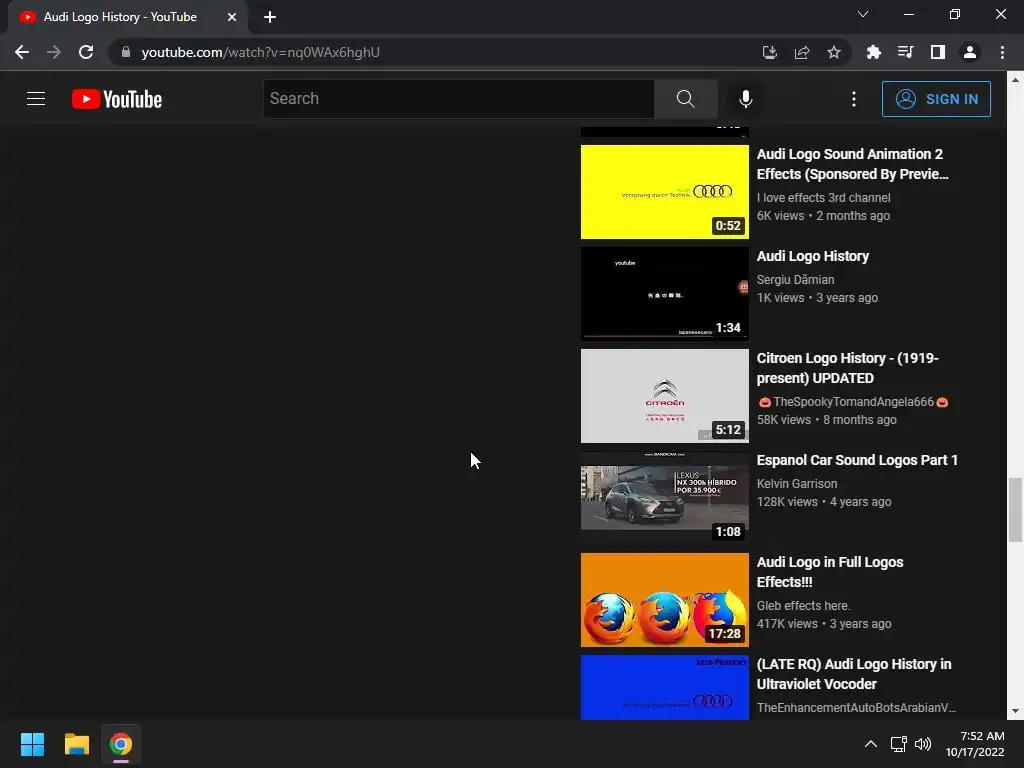Toggle Chrome side panel icon
Image resolution: width=1024 pixels, height=768 pixels.
(x=938, y=52)
